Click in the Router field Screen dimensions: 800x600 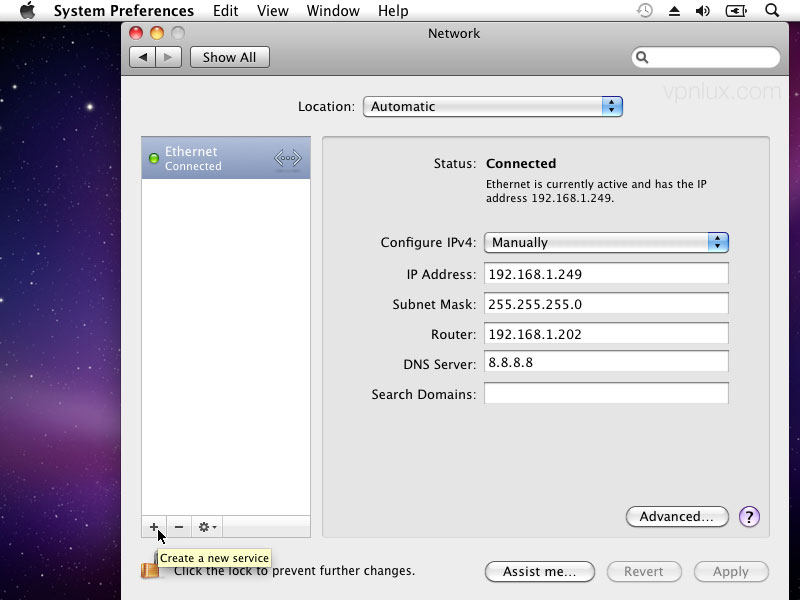coord(606,334)
